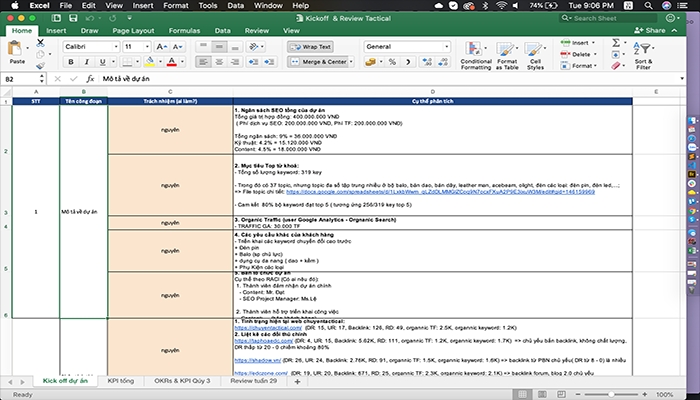Decrease decimal places

point(443,62)
